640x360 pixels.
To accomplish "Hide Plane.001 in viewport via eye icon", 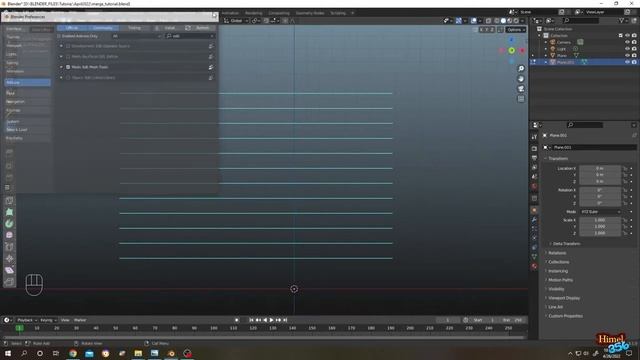I will pyautogui.click(x=627, y=62).
